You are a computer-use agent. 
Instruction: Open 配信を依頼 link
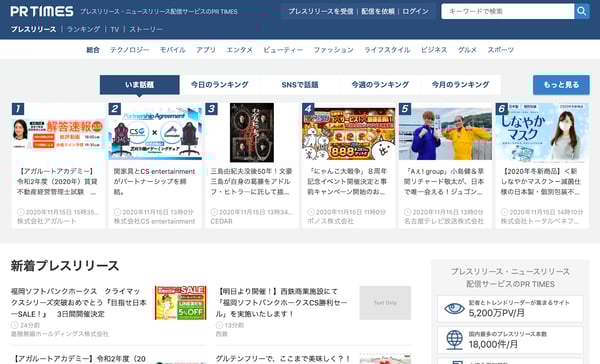378,11
